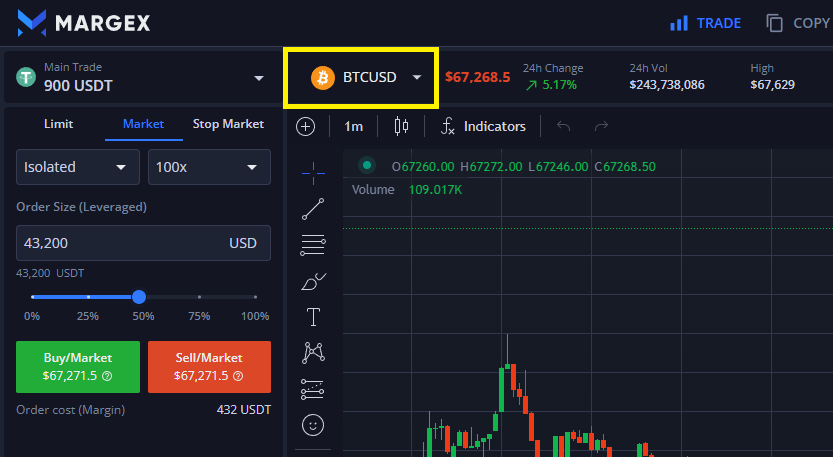Expand the Main Trade account selector

click(x=139, y=78)
